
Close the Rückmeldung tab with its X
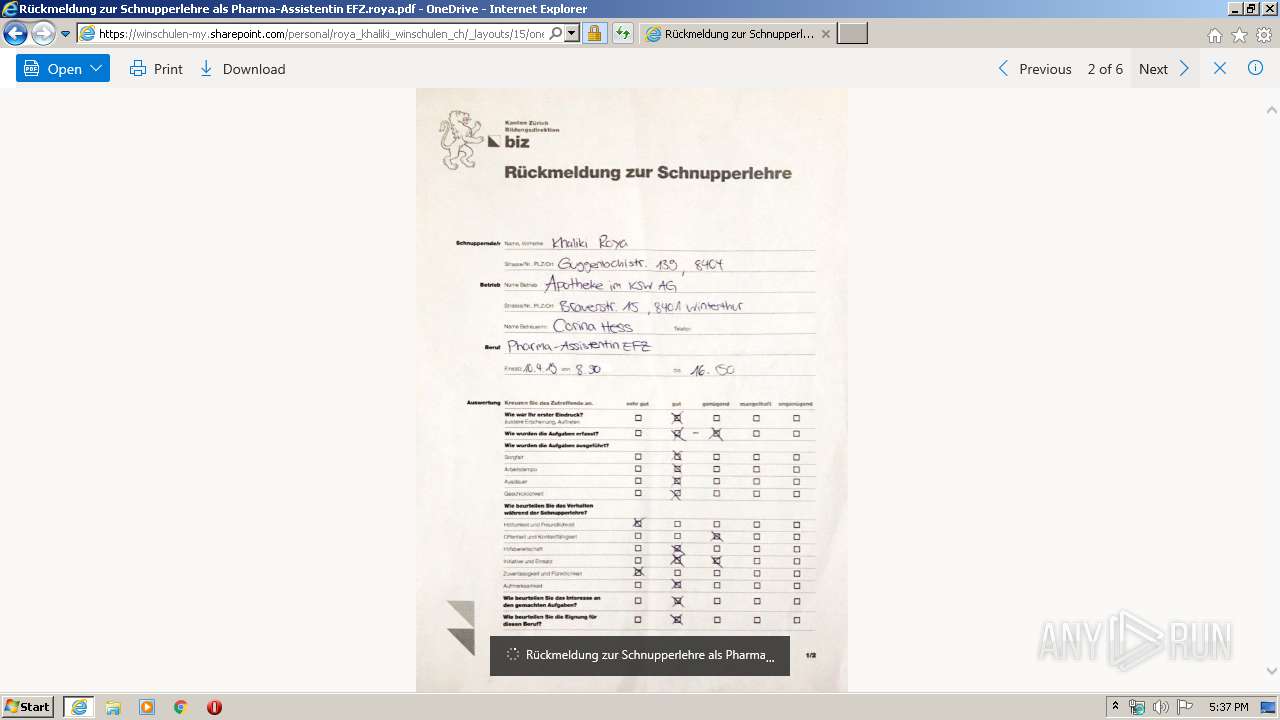(x=826, y=33)
